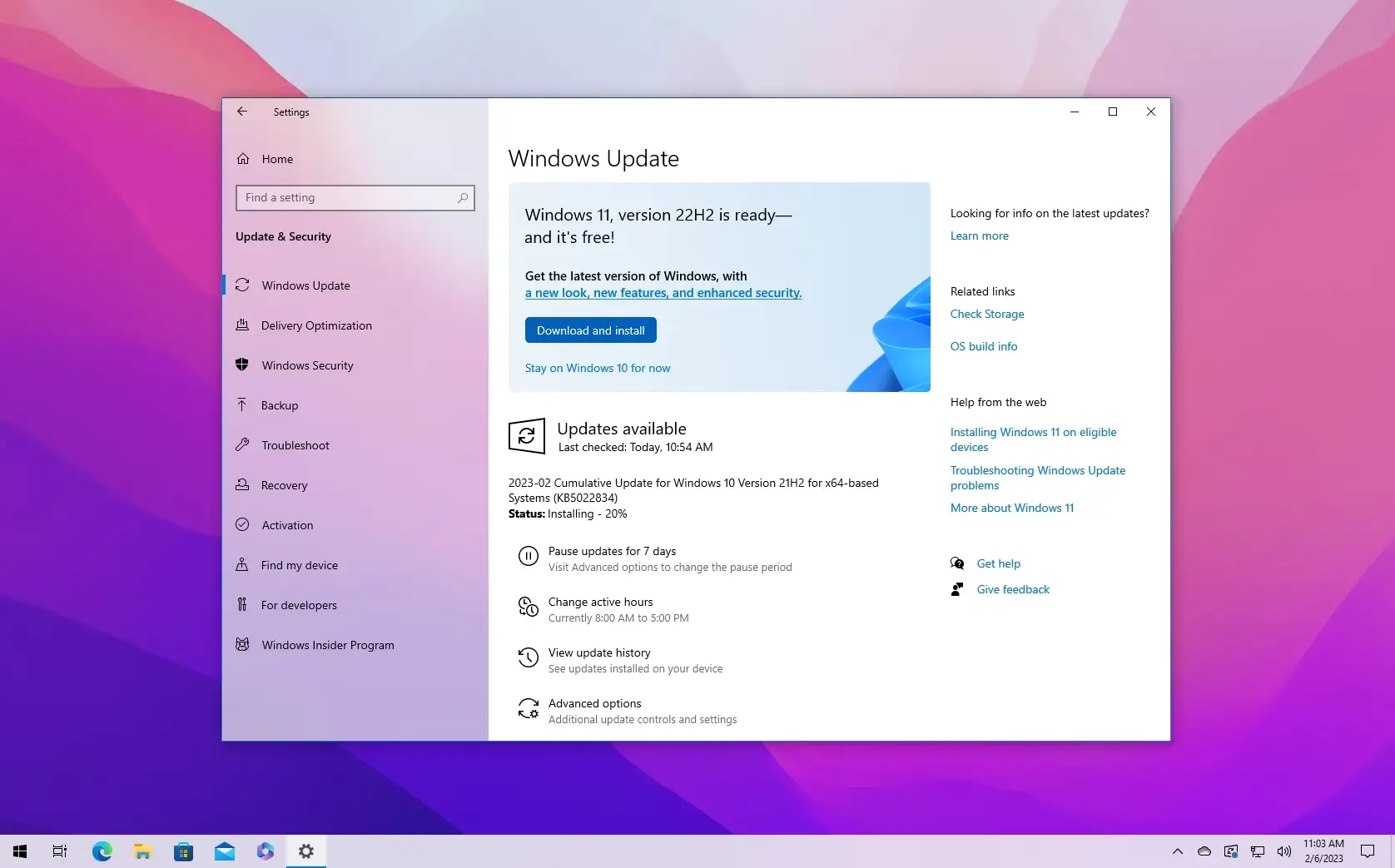
Task: Click the back arrow in Settings
Action: click(x=242, y=112)
